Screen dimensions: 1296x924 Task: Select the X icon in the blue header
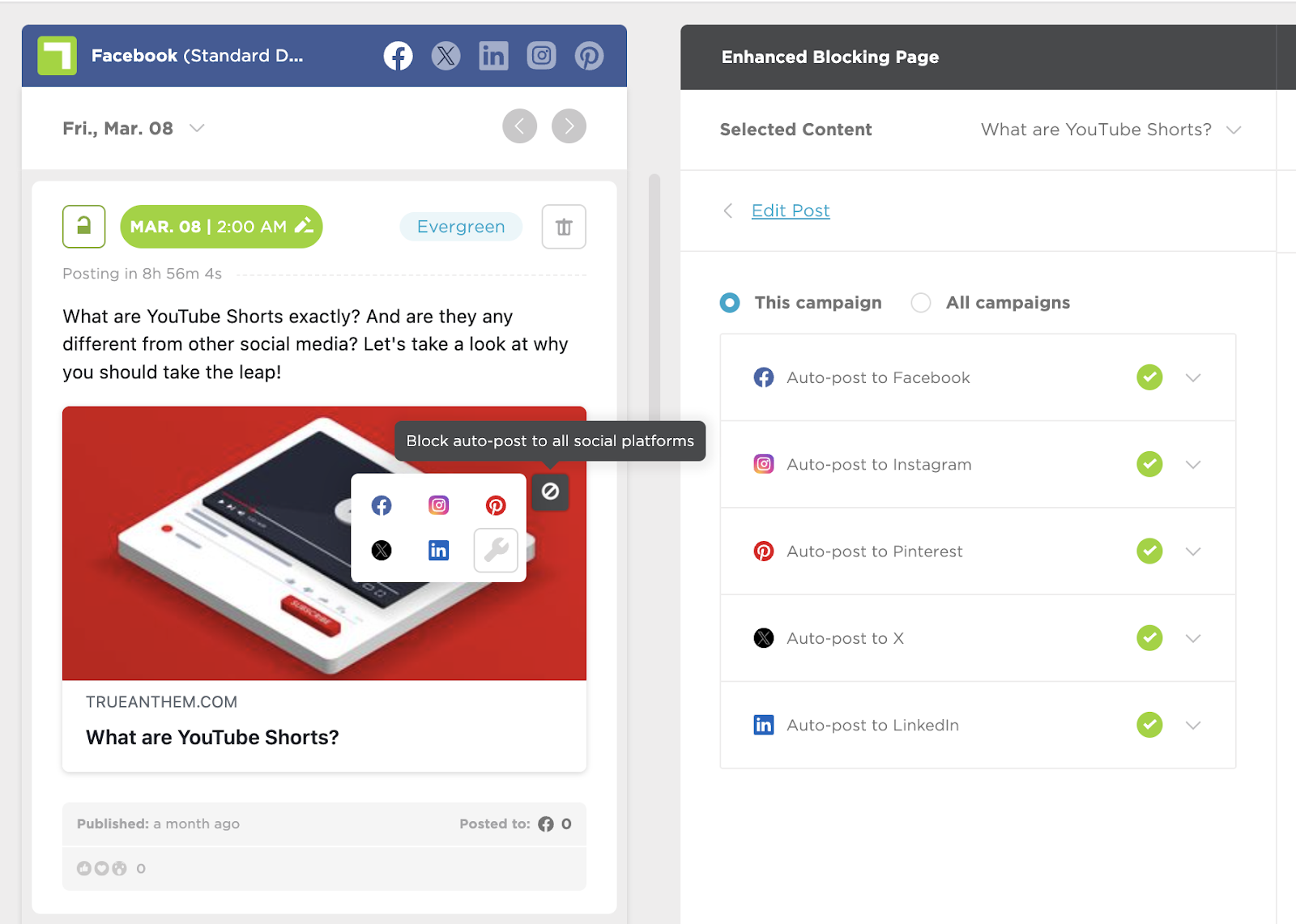(x=446, y=56)
